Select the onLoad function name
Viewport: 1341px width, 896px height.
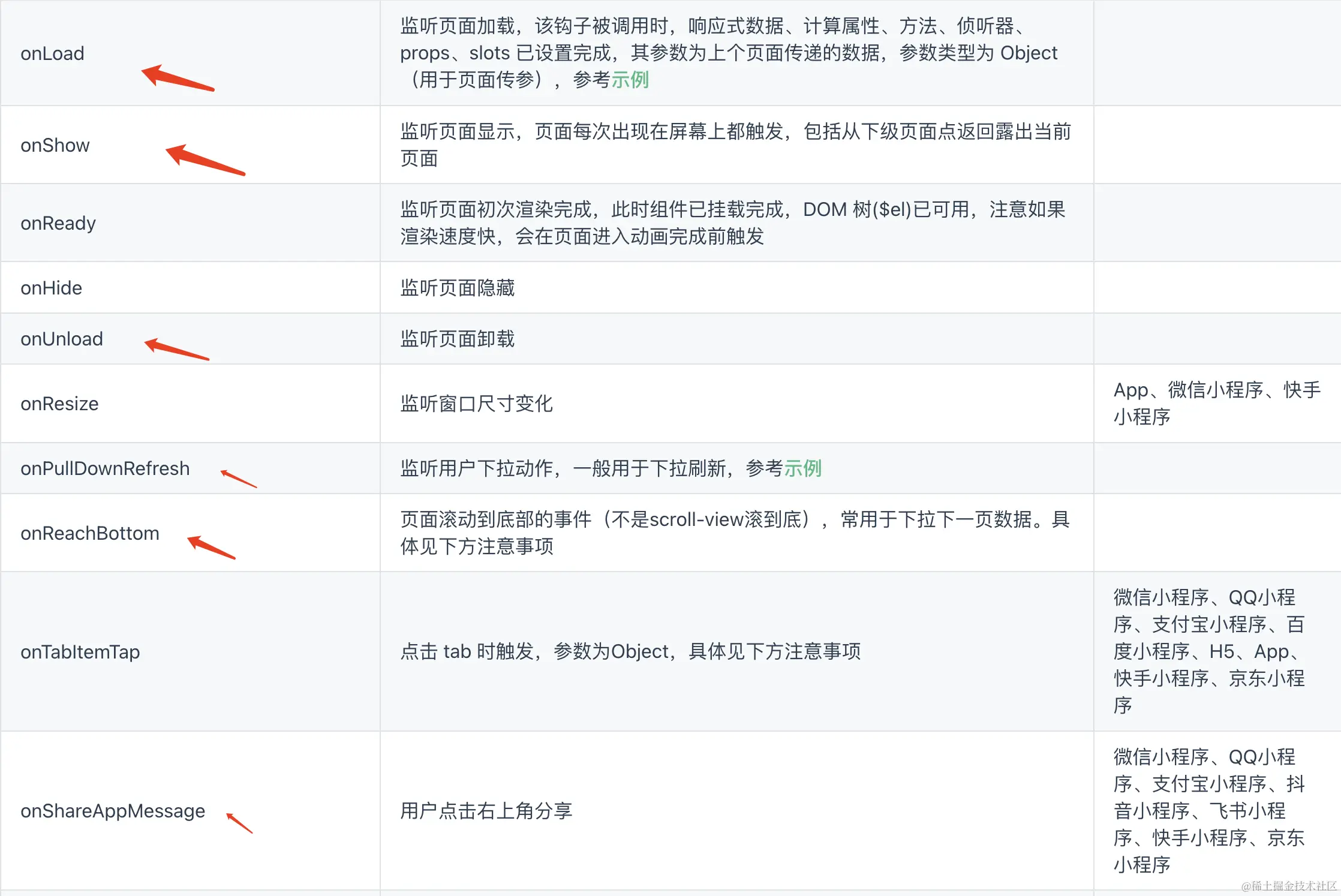52,53
